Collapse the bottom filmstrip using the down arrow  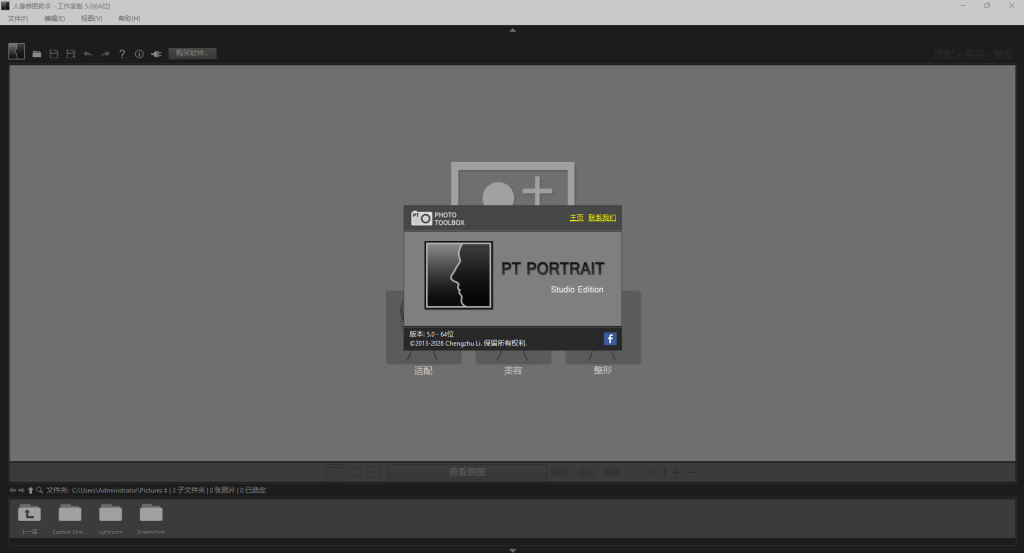(x=513, y=550)
